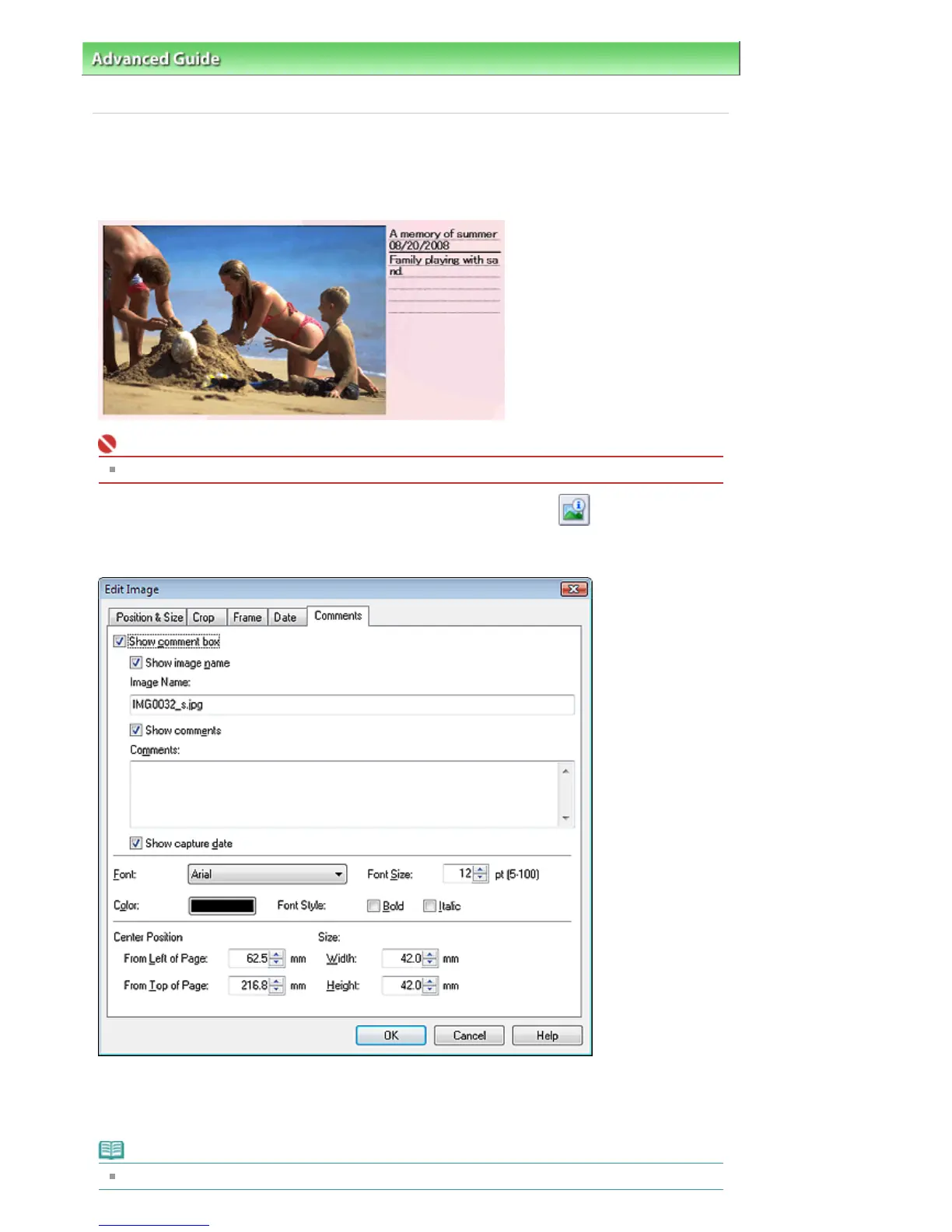The width and height of the screenshot is (952, 1232).
Task: Open the black Color swatch picker
Action: point(222,906)
